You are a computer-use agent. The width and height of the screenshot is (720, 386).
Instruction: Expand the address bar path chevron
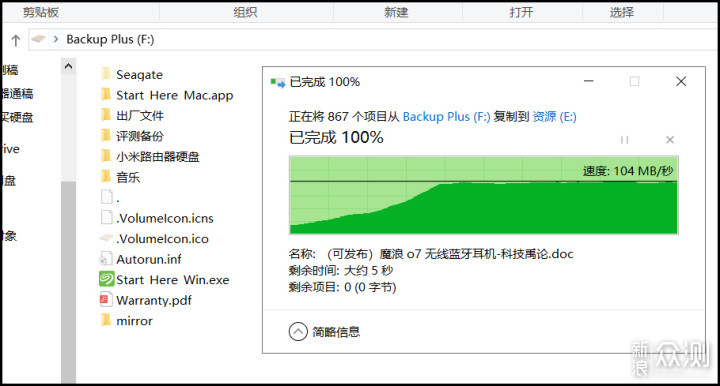click(56, 39)
